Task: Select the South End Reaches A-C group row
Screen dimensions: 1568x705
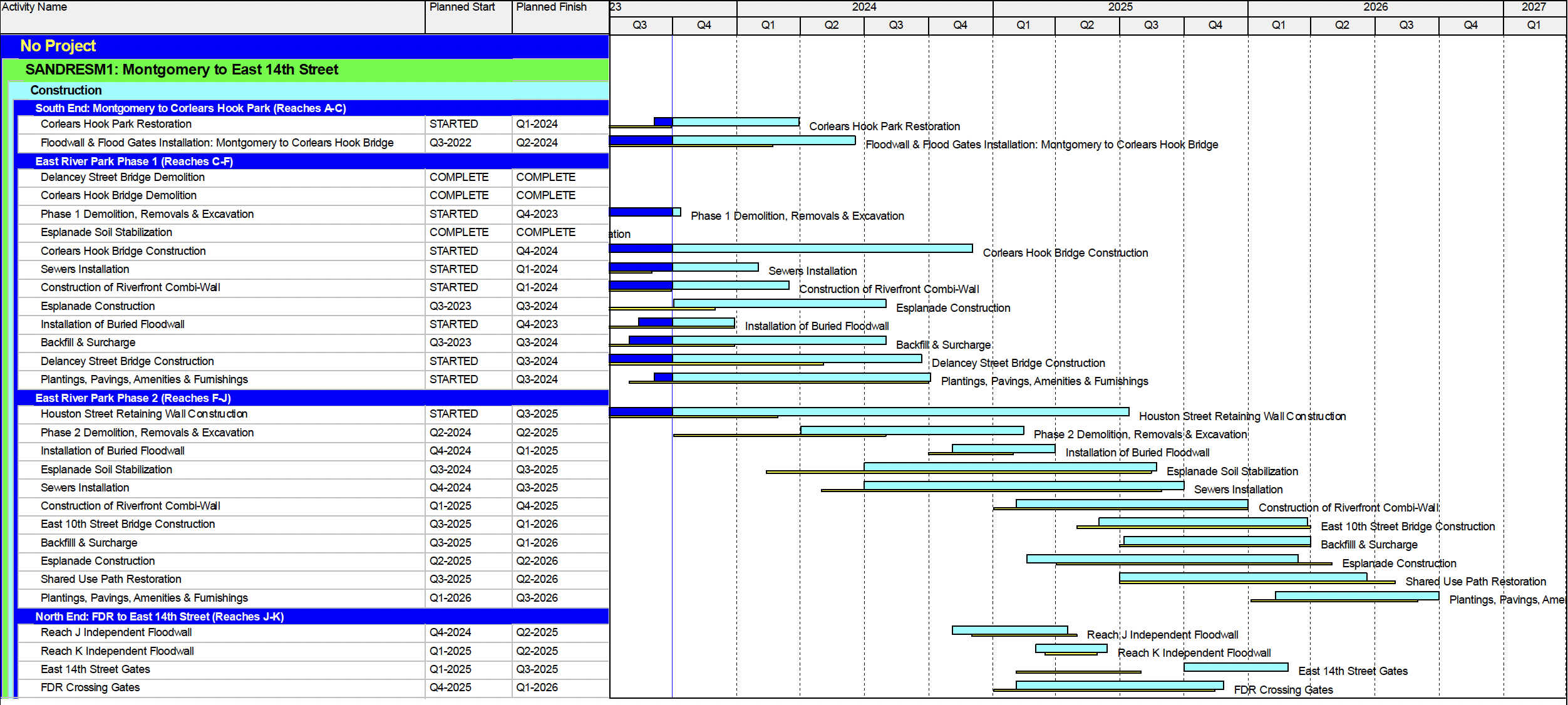Action: coord(312,108)
